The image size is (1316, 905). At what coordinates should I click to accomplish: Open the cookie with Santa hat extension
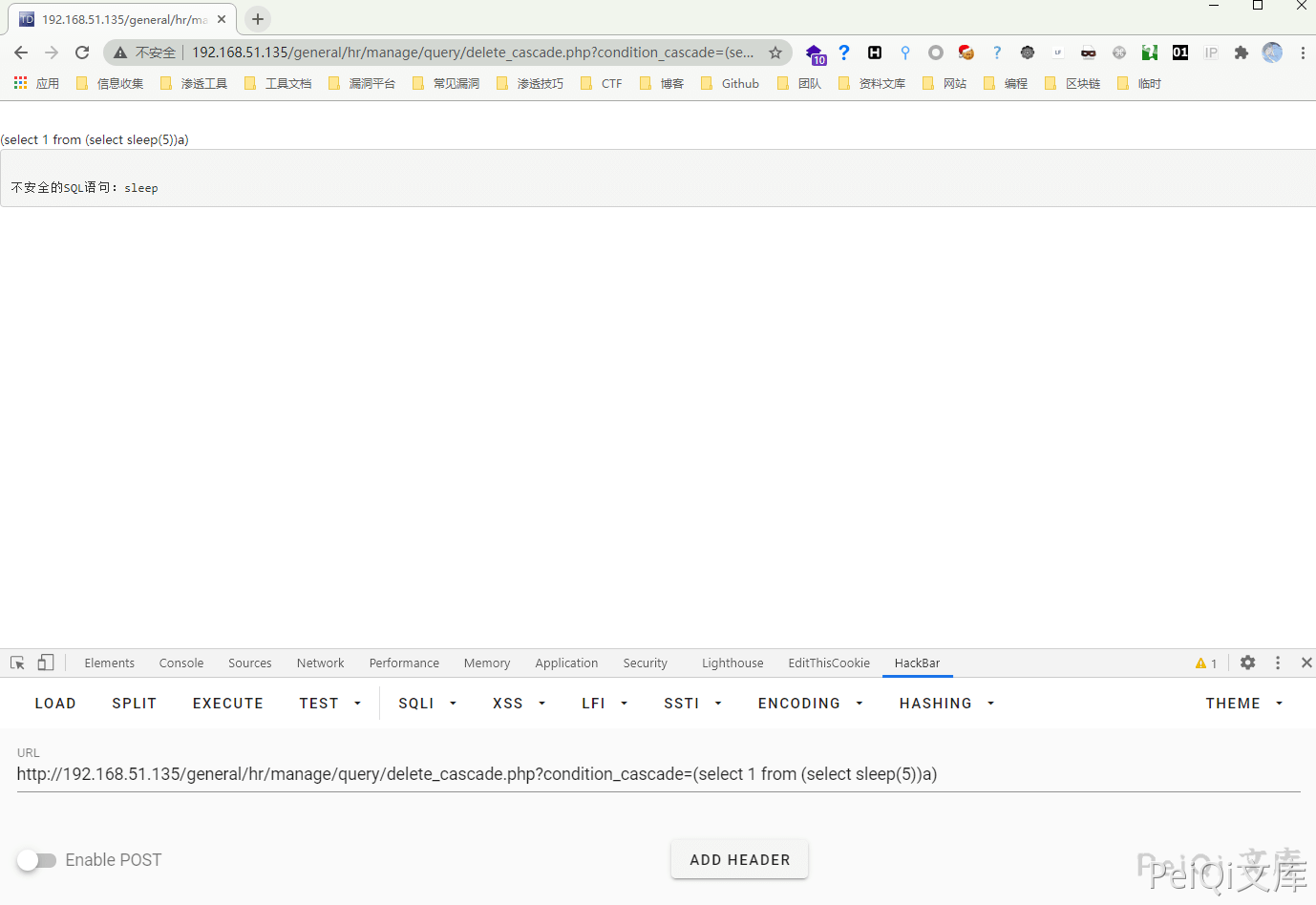(966, 53)
